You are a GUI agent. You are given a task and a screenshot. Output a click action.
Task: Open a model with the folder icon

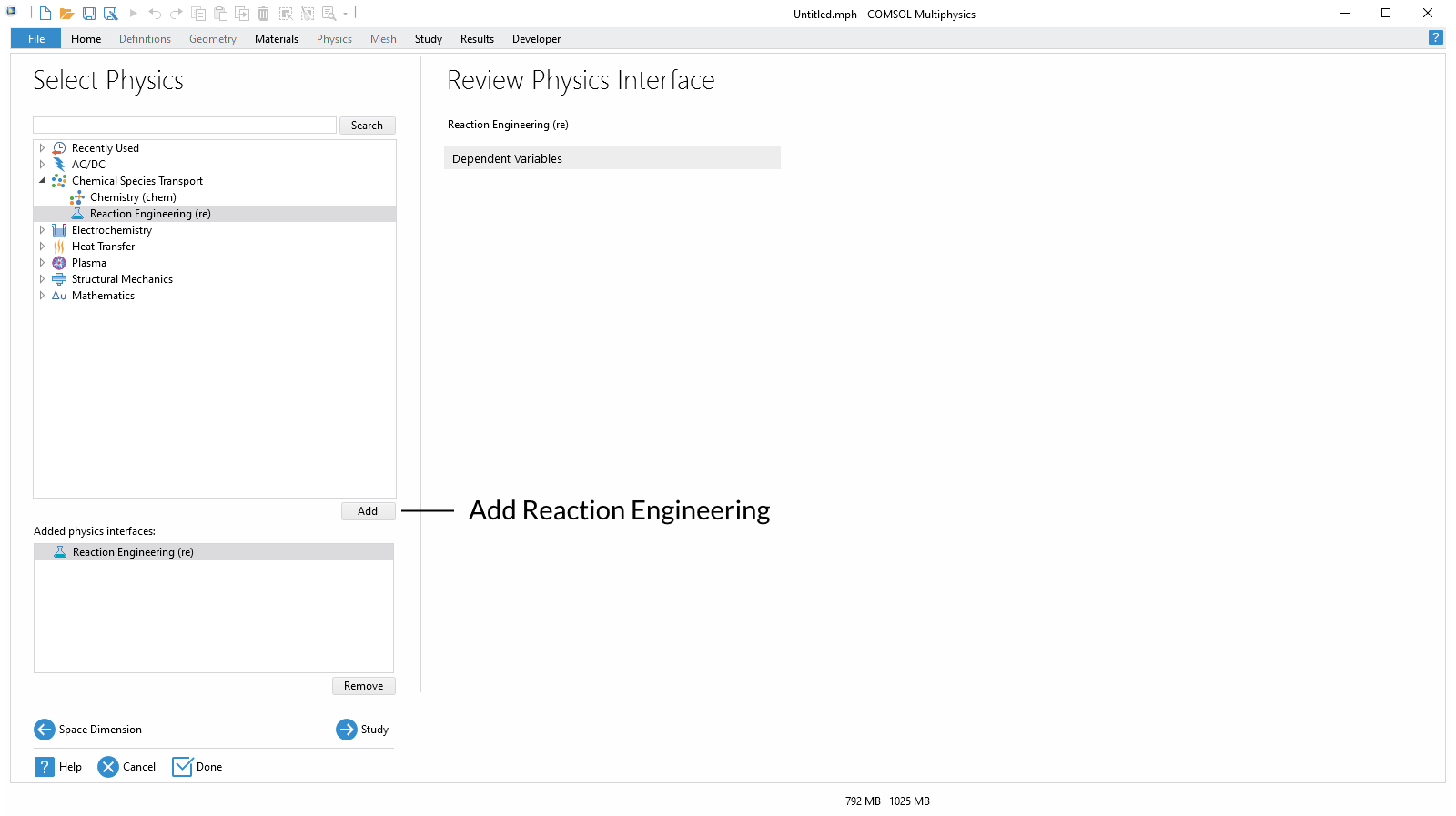tap(66, 14)
